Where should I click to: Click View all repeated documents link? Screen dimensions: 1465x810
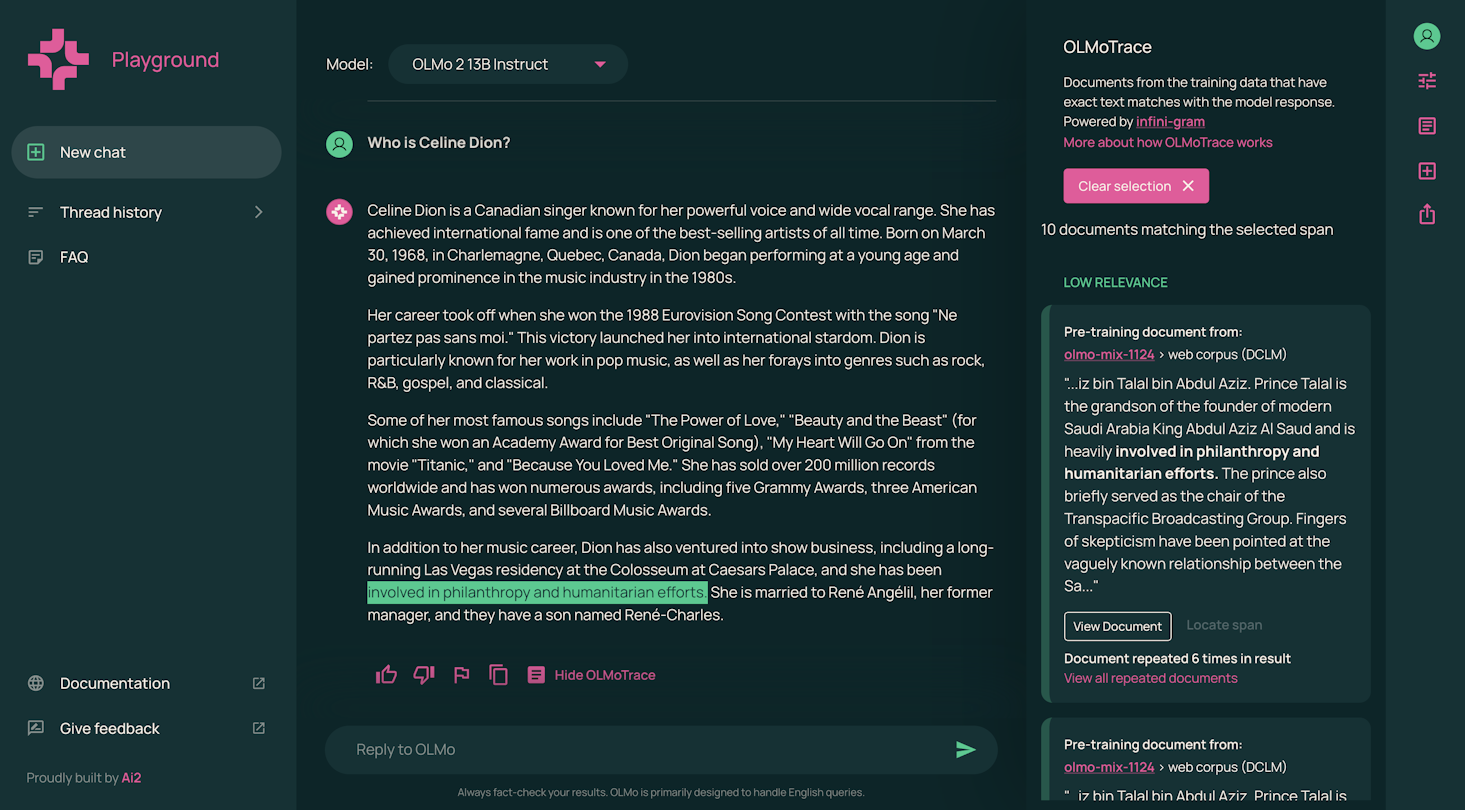click(x=1151, y=678)
